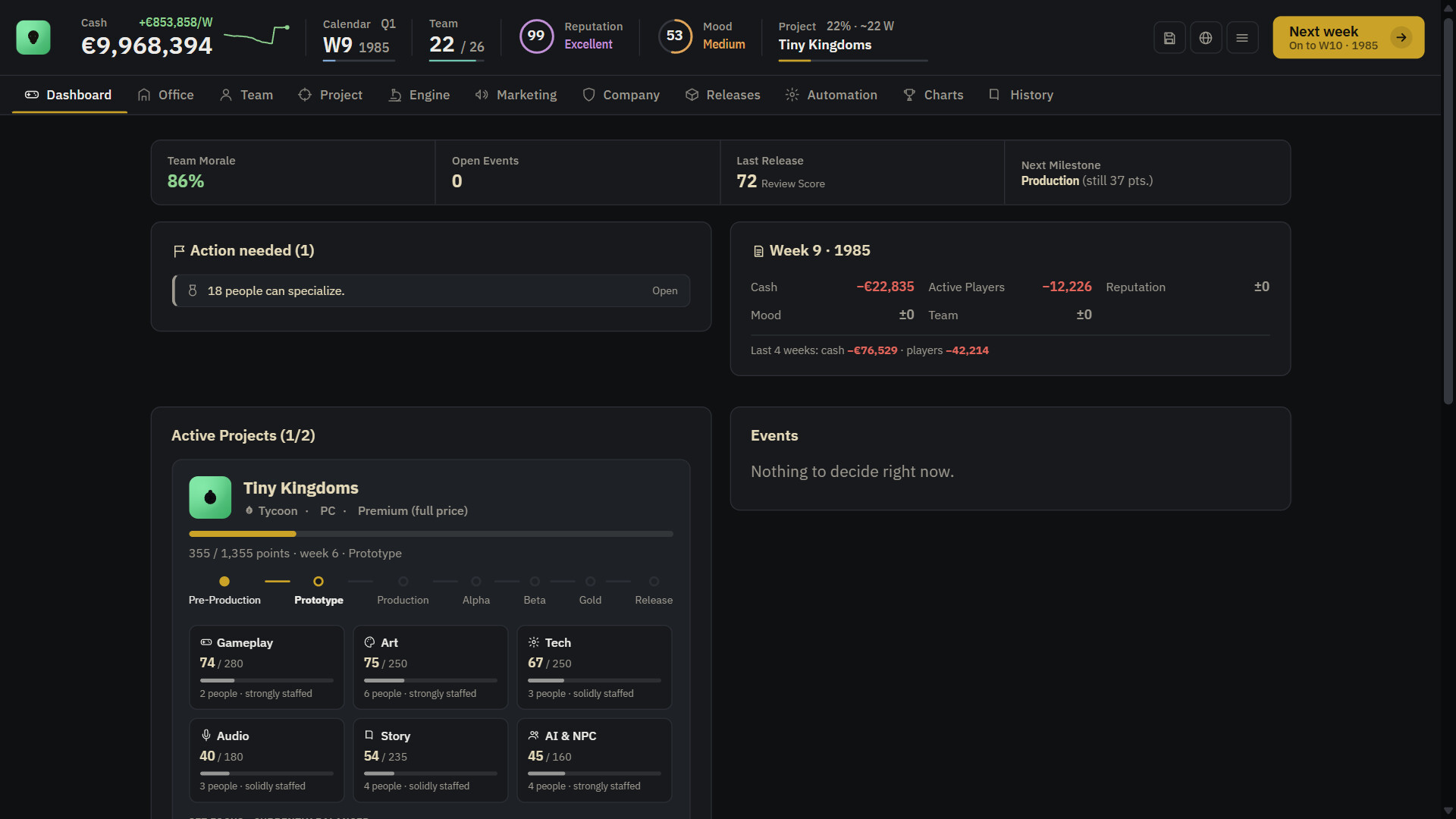This screenshot has height=819, width=1456.
Task: Click the Tech gear icon
Action: [x=534, y=642]
